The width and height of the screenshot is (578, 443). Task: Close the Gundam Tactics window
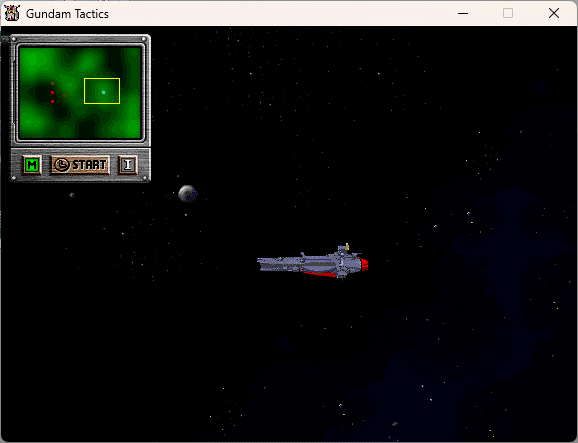point(554,14)
